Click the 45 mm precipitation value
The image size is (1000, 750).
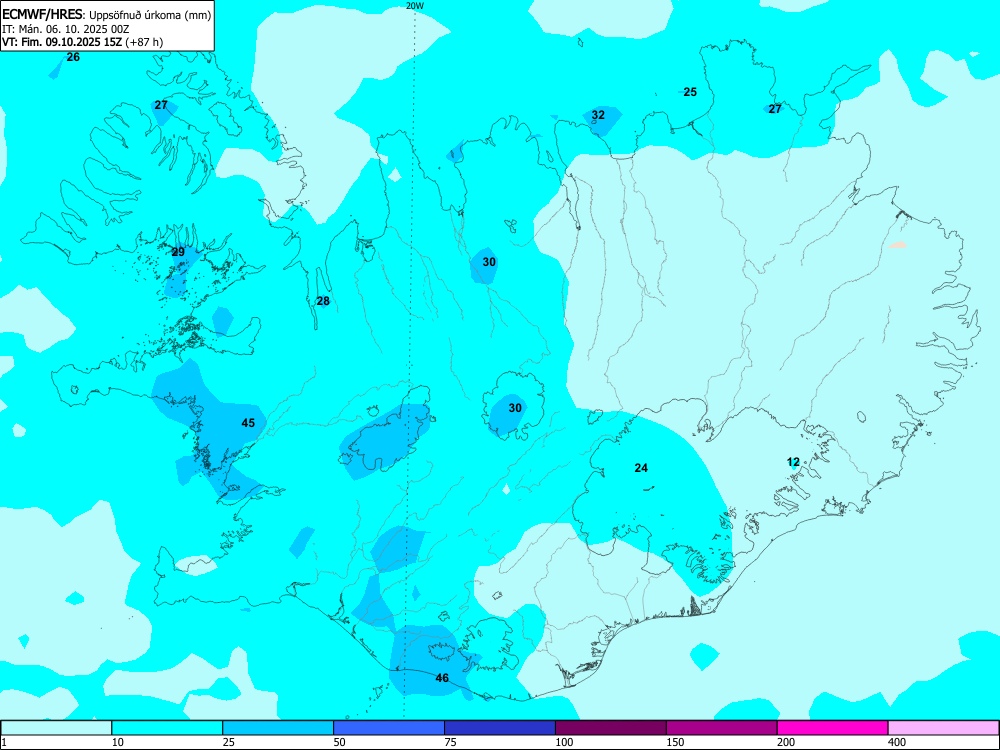[248, 423]
